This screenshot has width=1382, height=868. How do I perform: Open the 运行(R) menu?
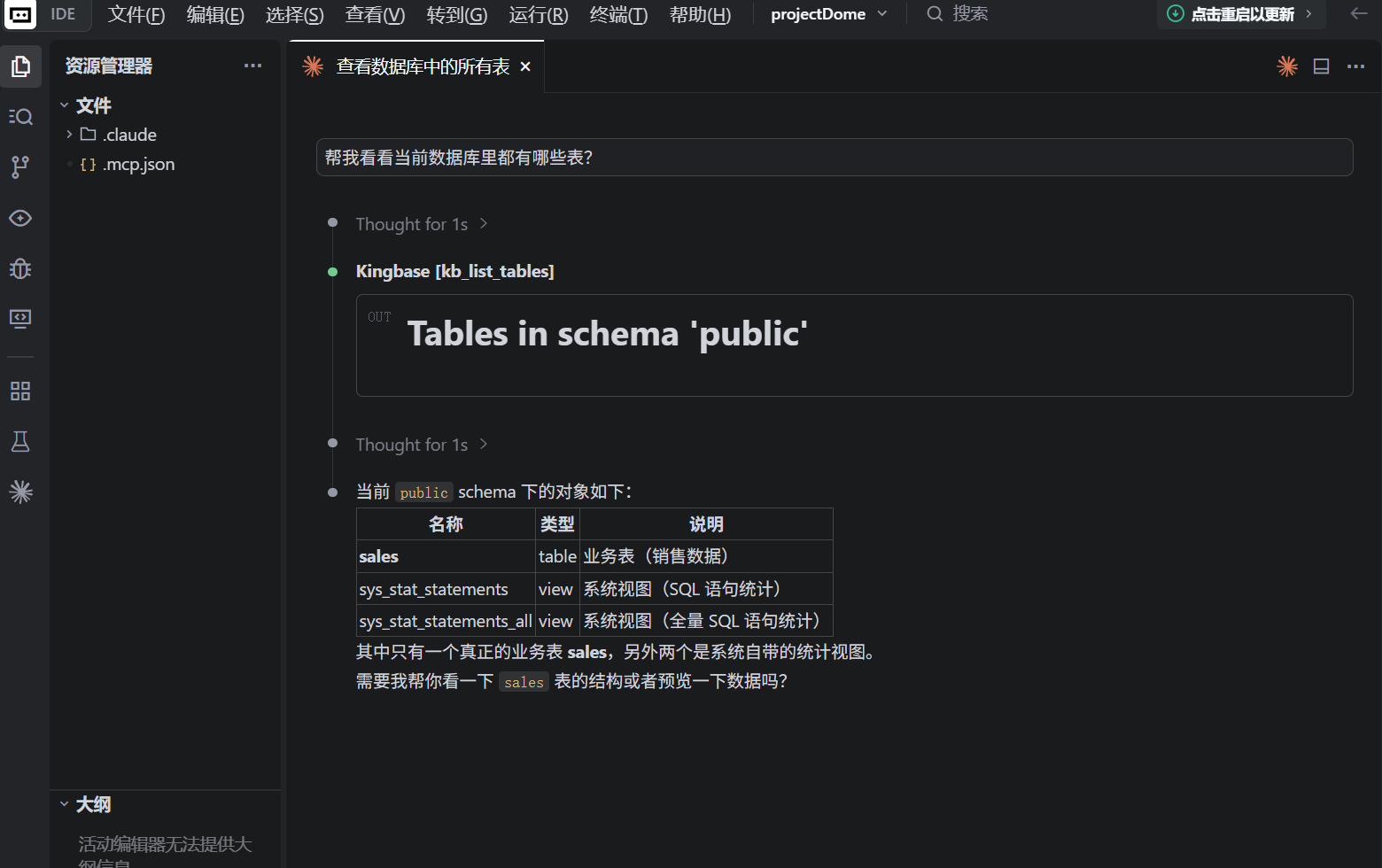pyautogui.click(x=539, y=15)
